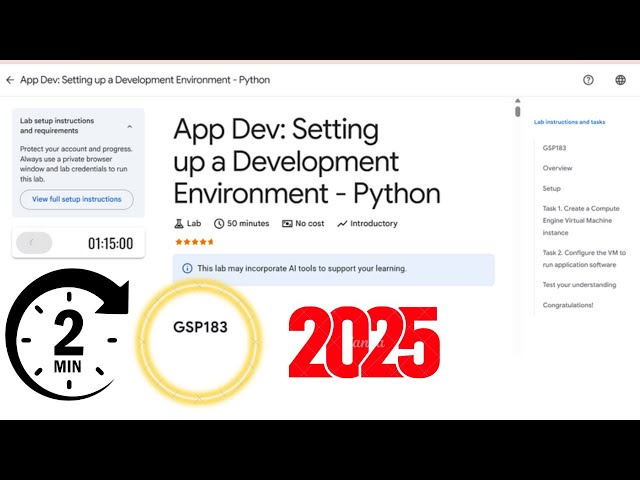Image resolution: width=640 pixels, height=480 pixels.
Task: Toggle the start lab switch beside the timer
Action: [x=34, y=243]
